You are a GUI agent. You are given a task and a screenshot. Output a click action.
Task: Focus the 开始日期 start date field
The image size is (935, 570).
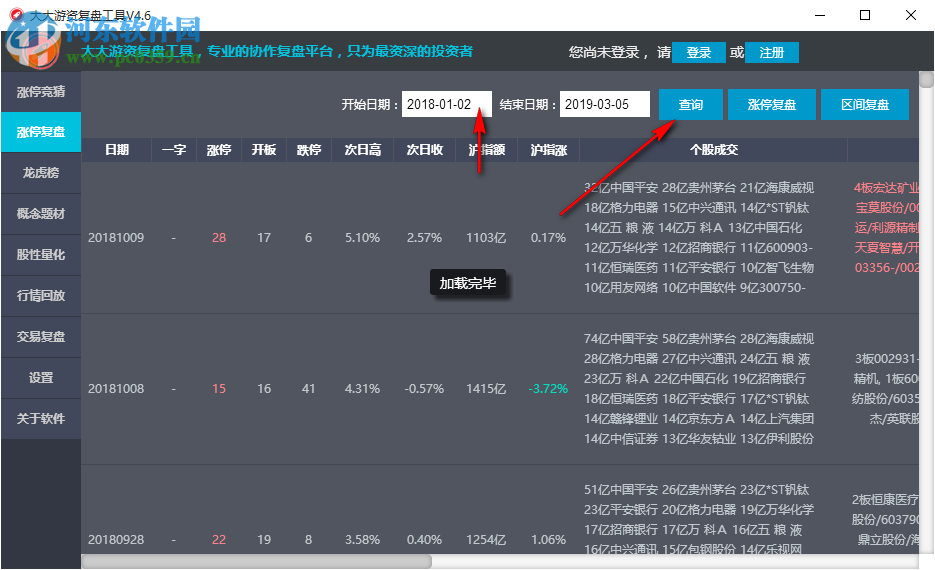click(x=447, y=104)
